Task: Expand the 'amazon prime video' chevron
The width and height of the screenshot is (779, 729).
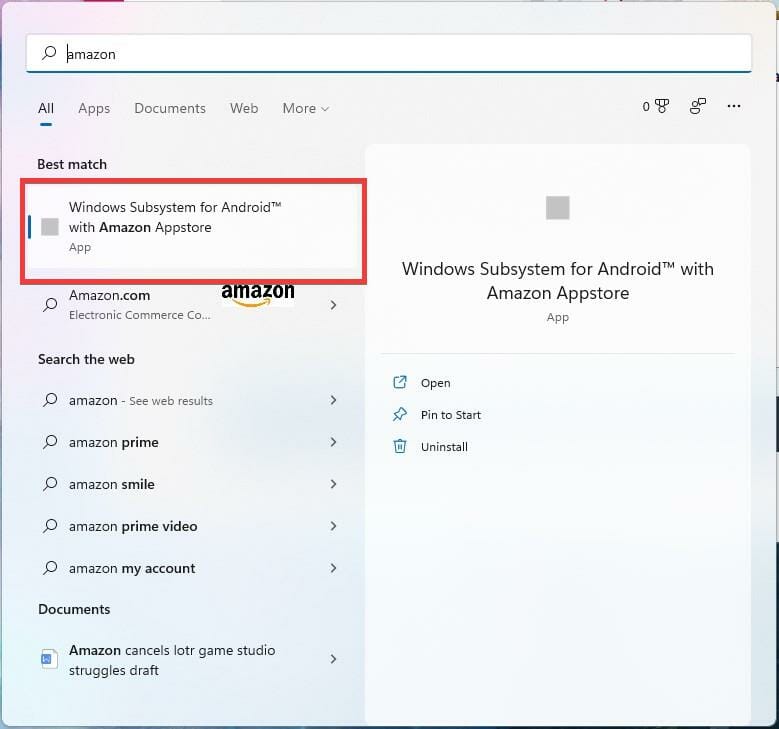Action: point(333,526)
